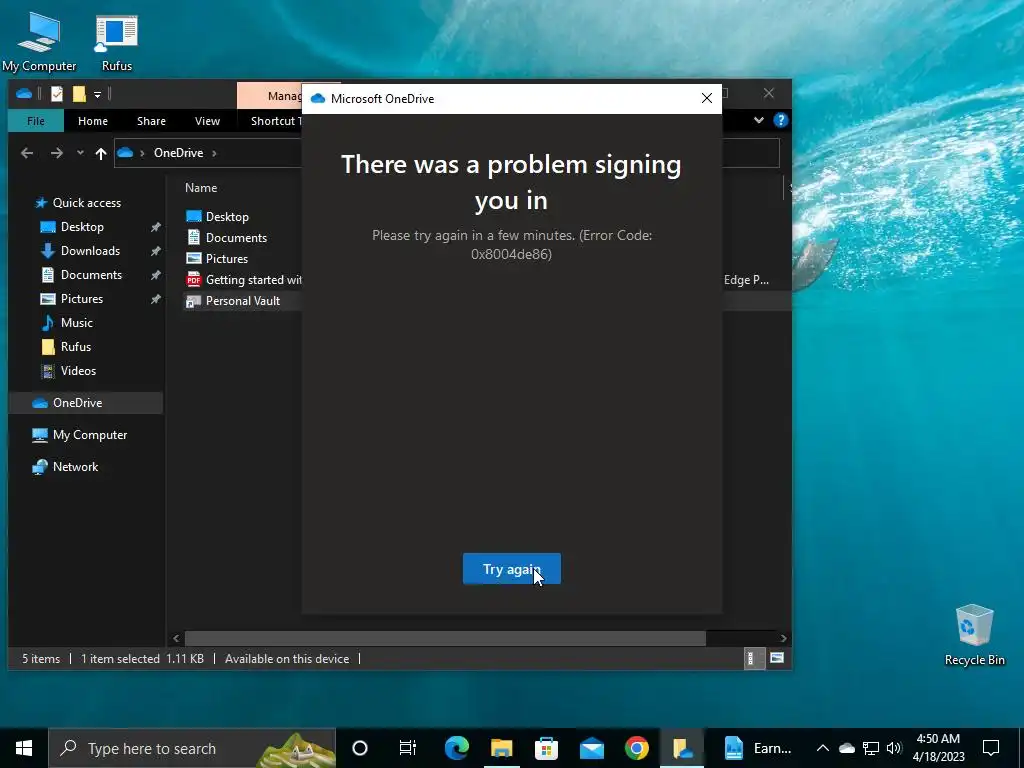Open Desktop under Quick access
Viewport: 1024px width, 768px height.
click(82, 227)
